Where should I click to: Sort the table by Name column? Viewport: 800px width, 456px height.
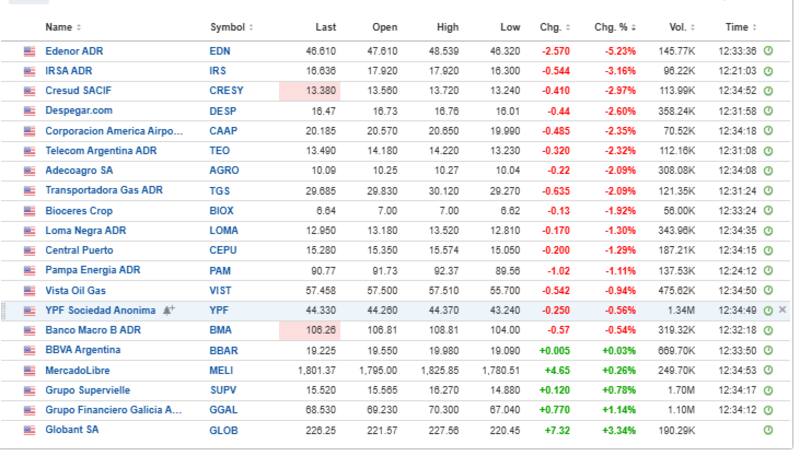click(x=63, y=26)
